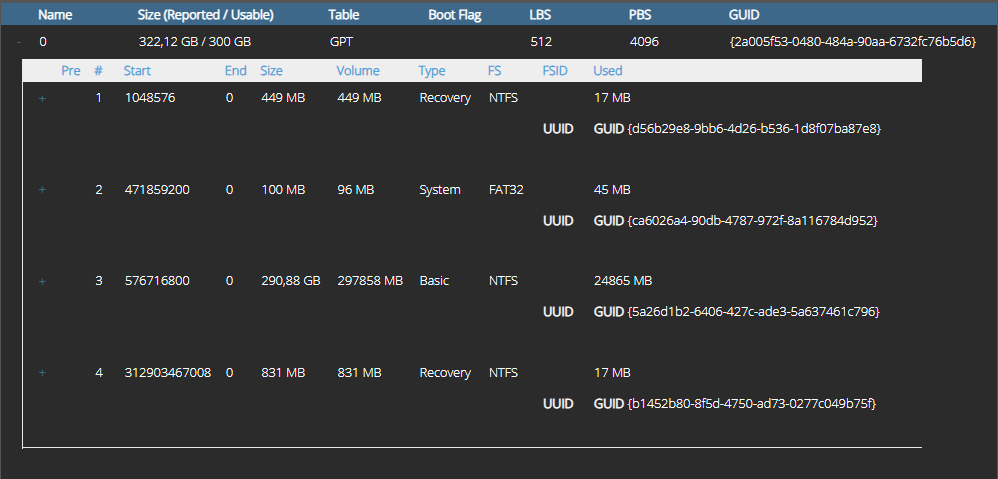This screenshot has width=998, height=479.
Task: Select the disk GUID starting with 2a005f53
Action: pos(853,42)
